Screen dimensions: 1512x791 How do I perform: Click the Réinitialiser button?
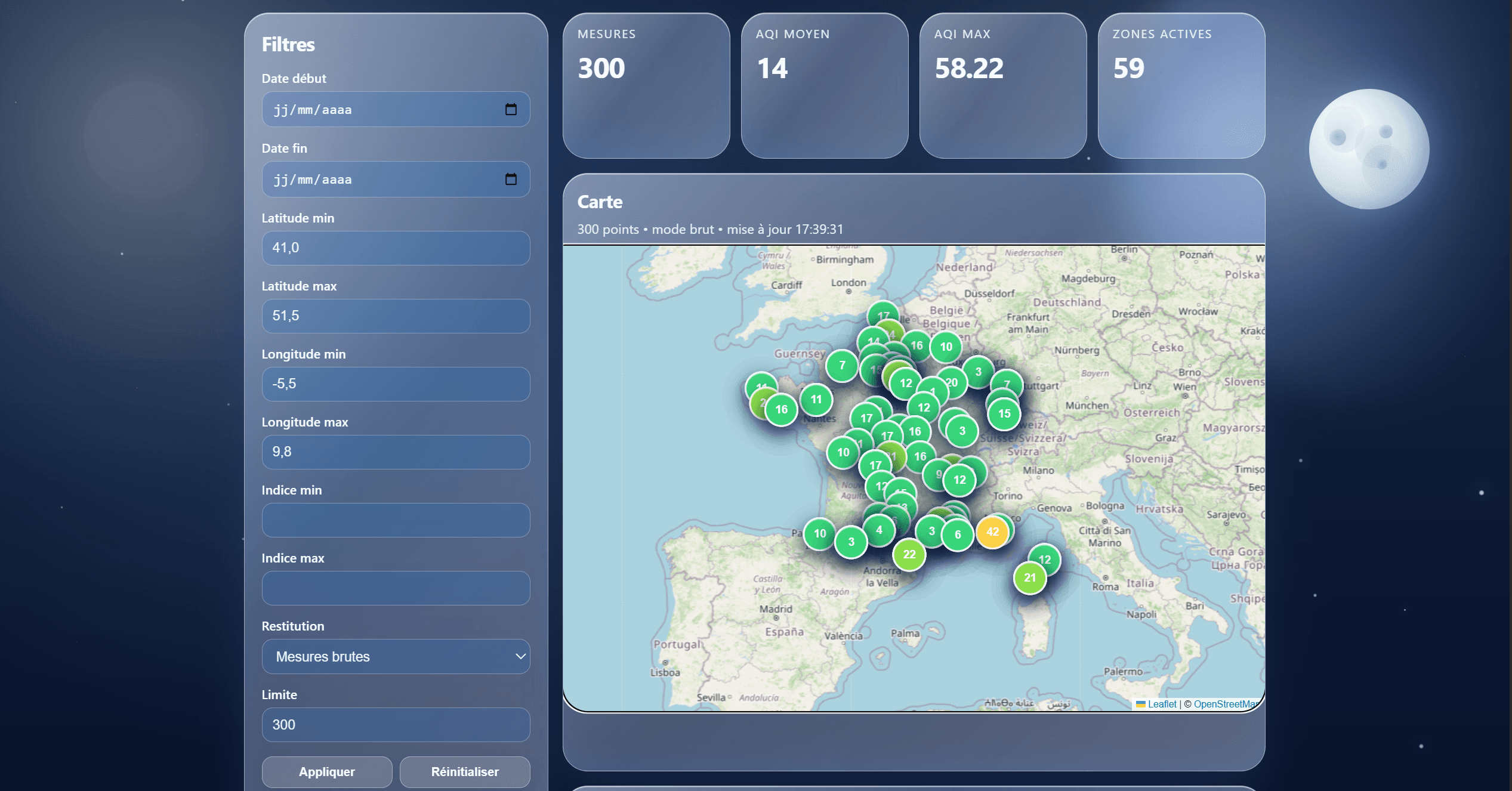tap(465, 772)
